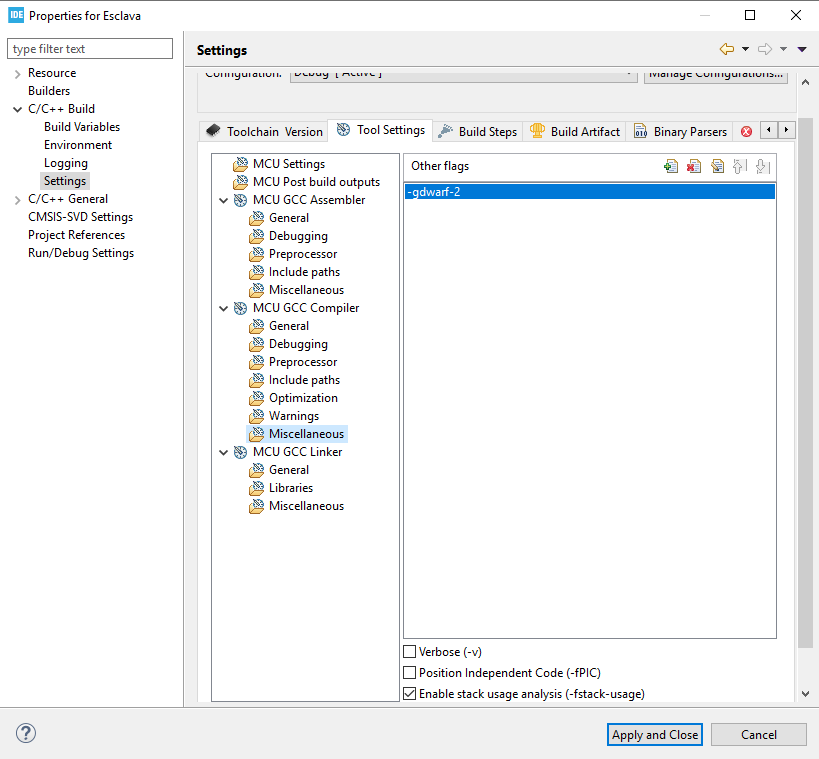Click the Back navigation arrow icon
Image resolution: width=819 pixels, height=759 pixels.
click(727, 49)
